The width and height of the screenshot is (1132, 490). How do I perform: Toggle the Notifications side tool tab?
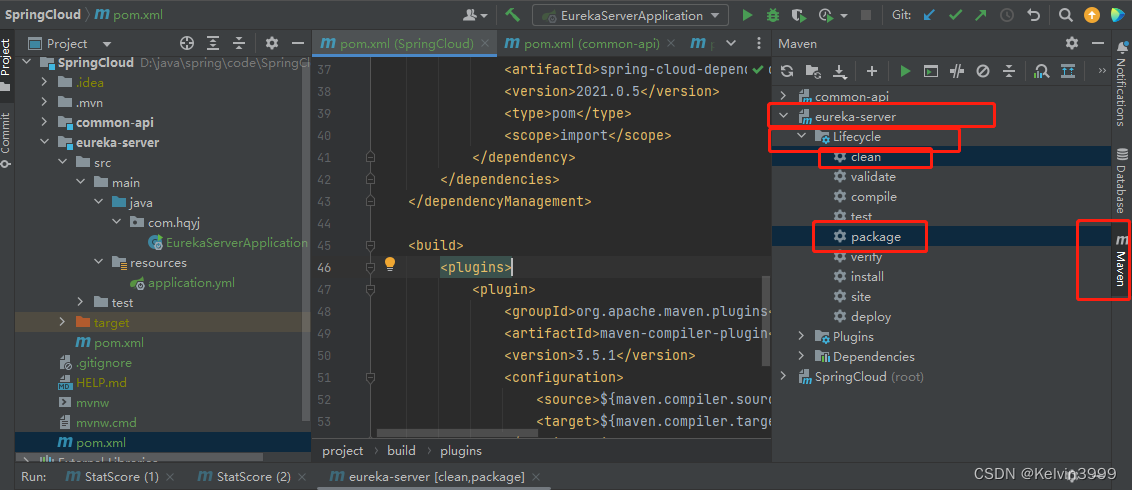point(1121,84)
